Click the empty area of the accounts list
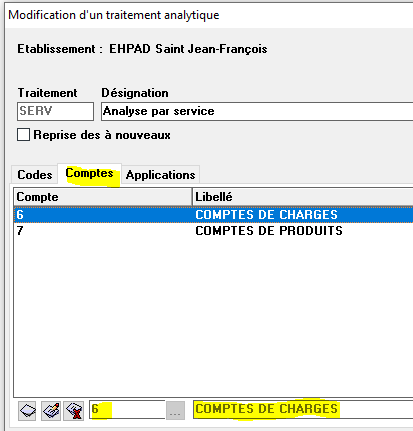 click(x=213, y=317)
